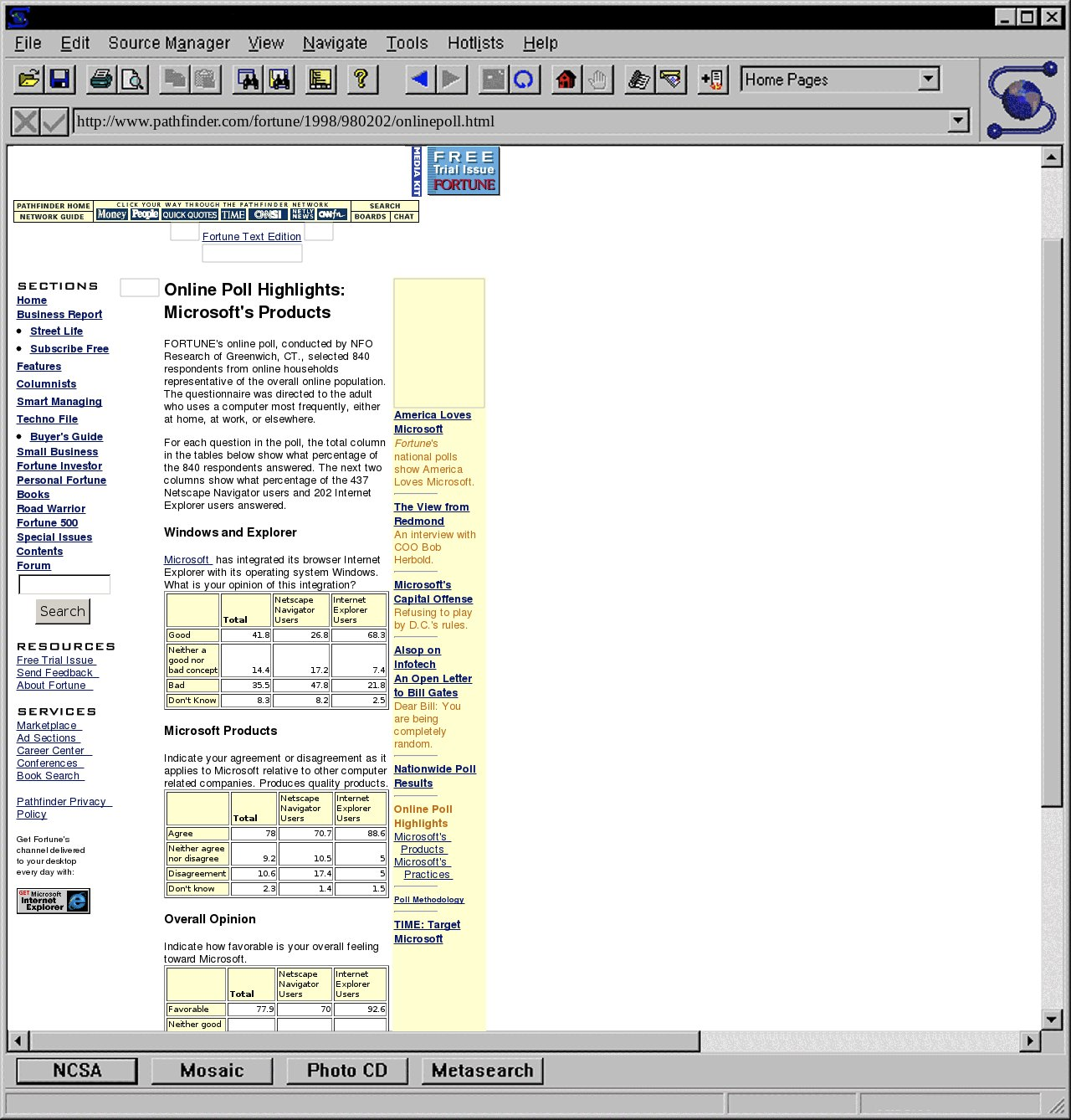Switch to the Metasearch tab
The width and height of the screenshot is (1071, 1120).
(x=483, y=1071)
